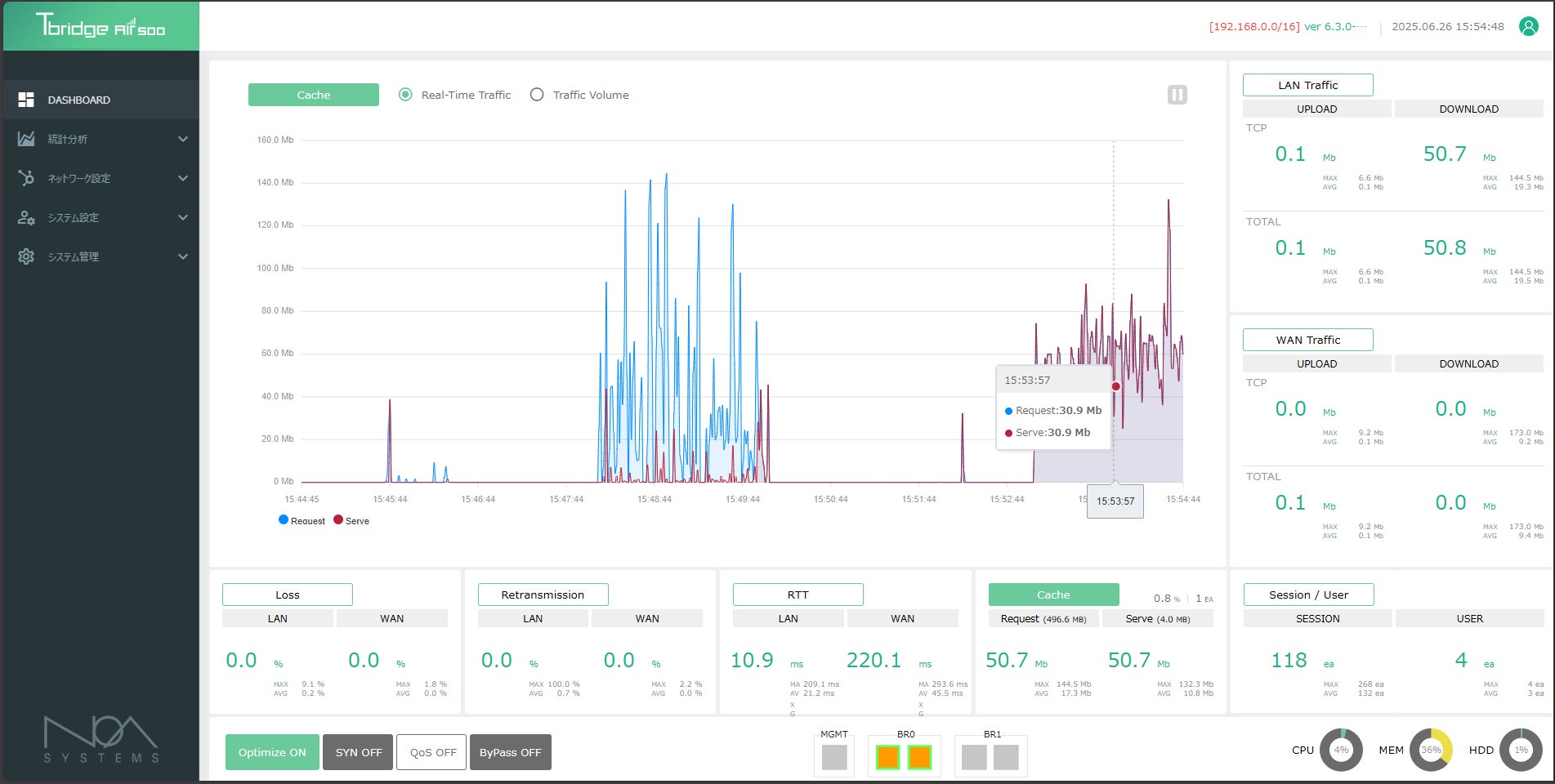This screenshot has width=1555, height=784.
Task: Click the MEM usage donut gauge
Action: pyautogui.click(x=1431, y=750)
